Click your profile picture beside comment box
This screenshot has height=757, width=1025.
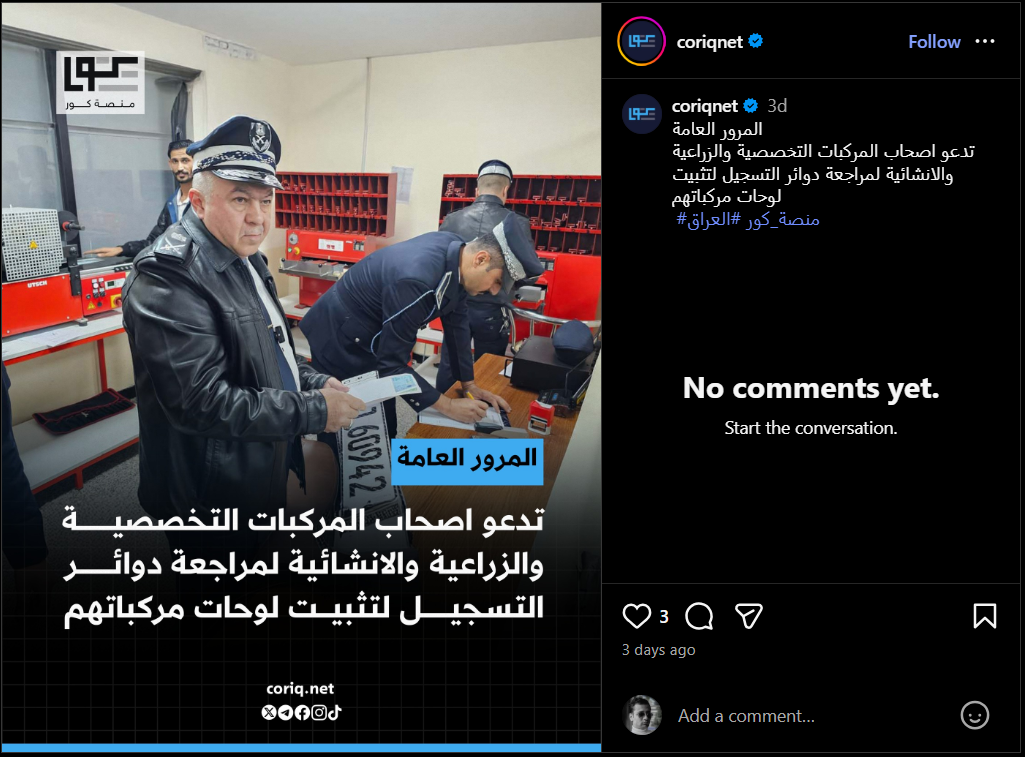click(x=641, y=715)
